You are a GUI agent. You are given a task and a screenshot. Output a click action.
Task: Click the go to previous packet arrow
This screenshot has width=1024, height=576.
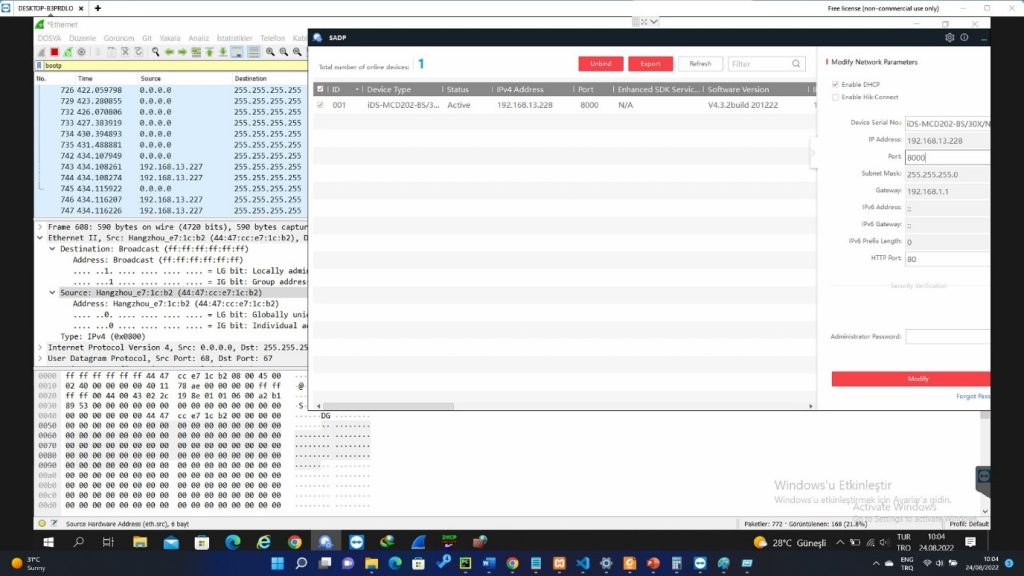click(x=170, y=52)
